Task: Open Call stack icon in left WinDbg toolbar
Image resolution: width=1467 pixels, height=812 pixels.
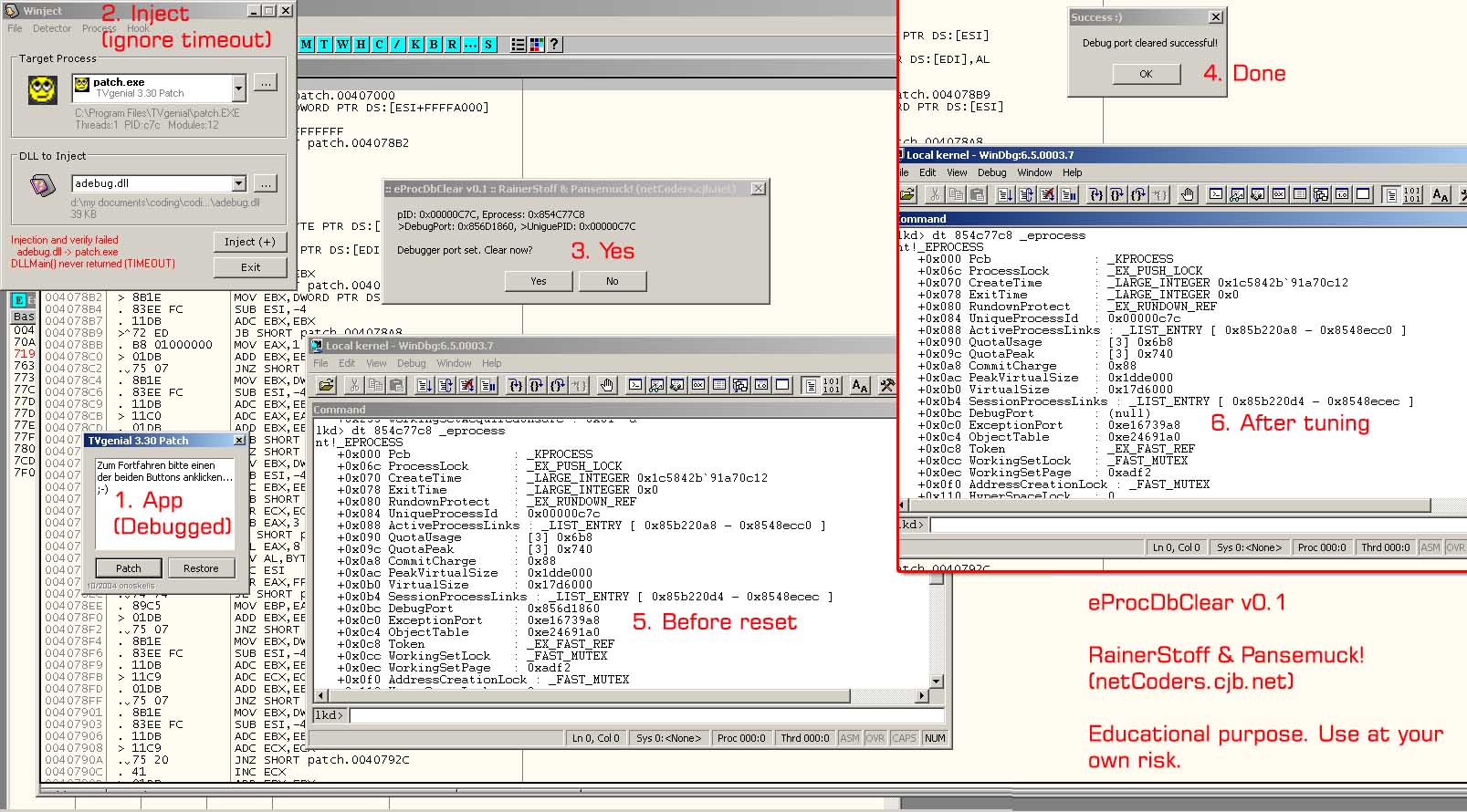Action: coord(739,385)
